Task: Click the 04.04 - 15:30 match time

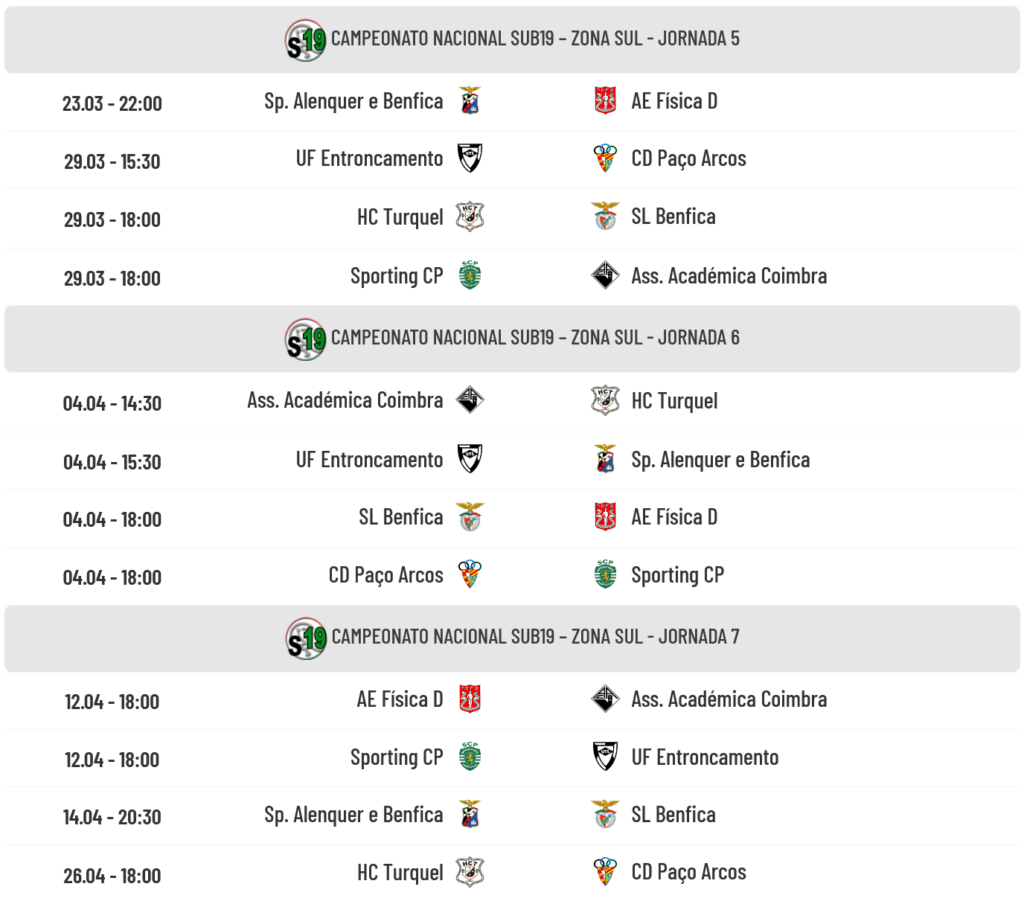Action: [112, 462]
